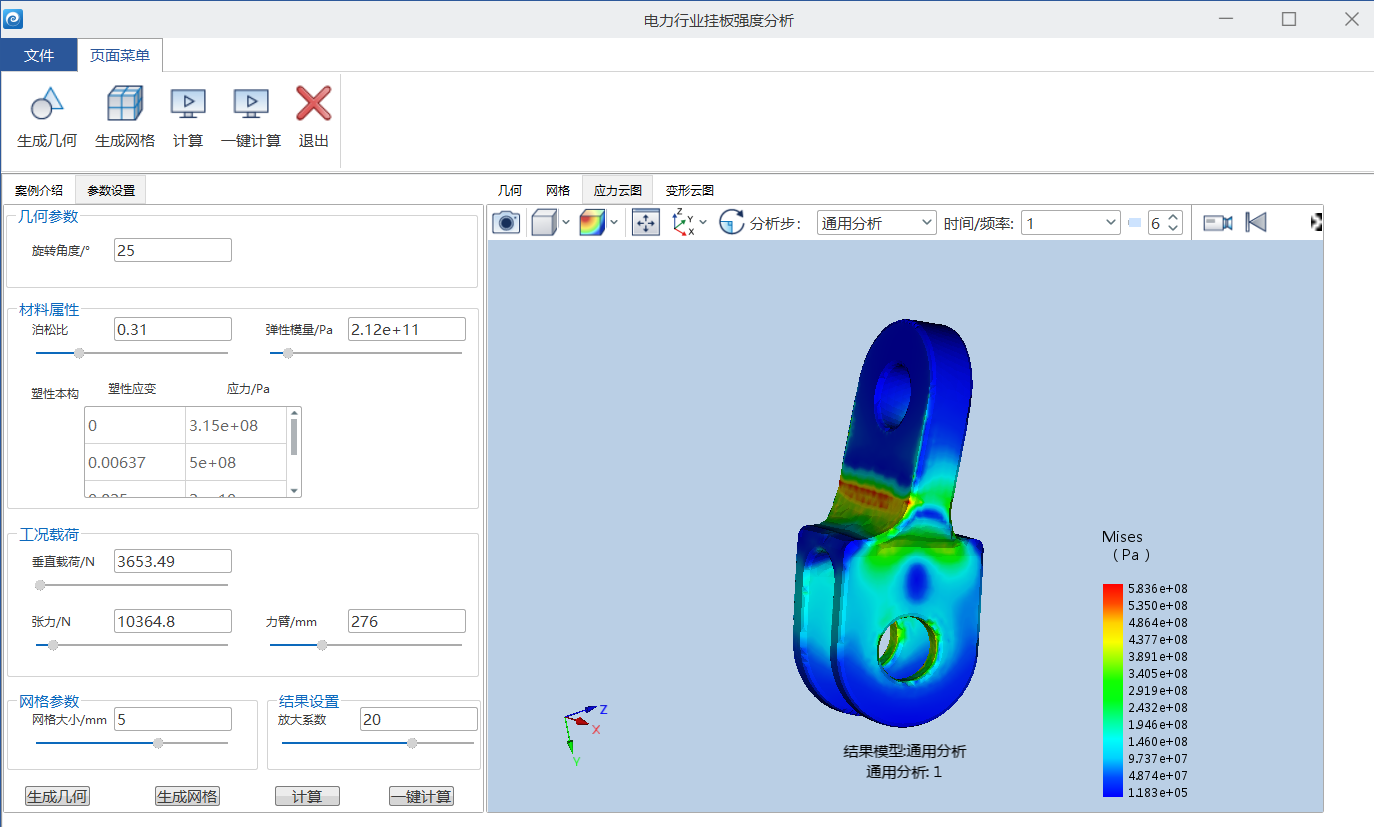Click the toolbar overflow icon at right edge
Viewport: 1374px width, 827px height.
click(1317, 222)
